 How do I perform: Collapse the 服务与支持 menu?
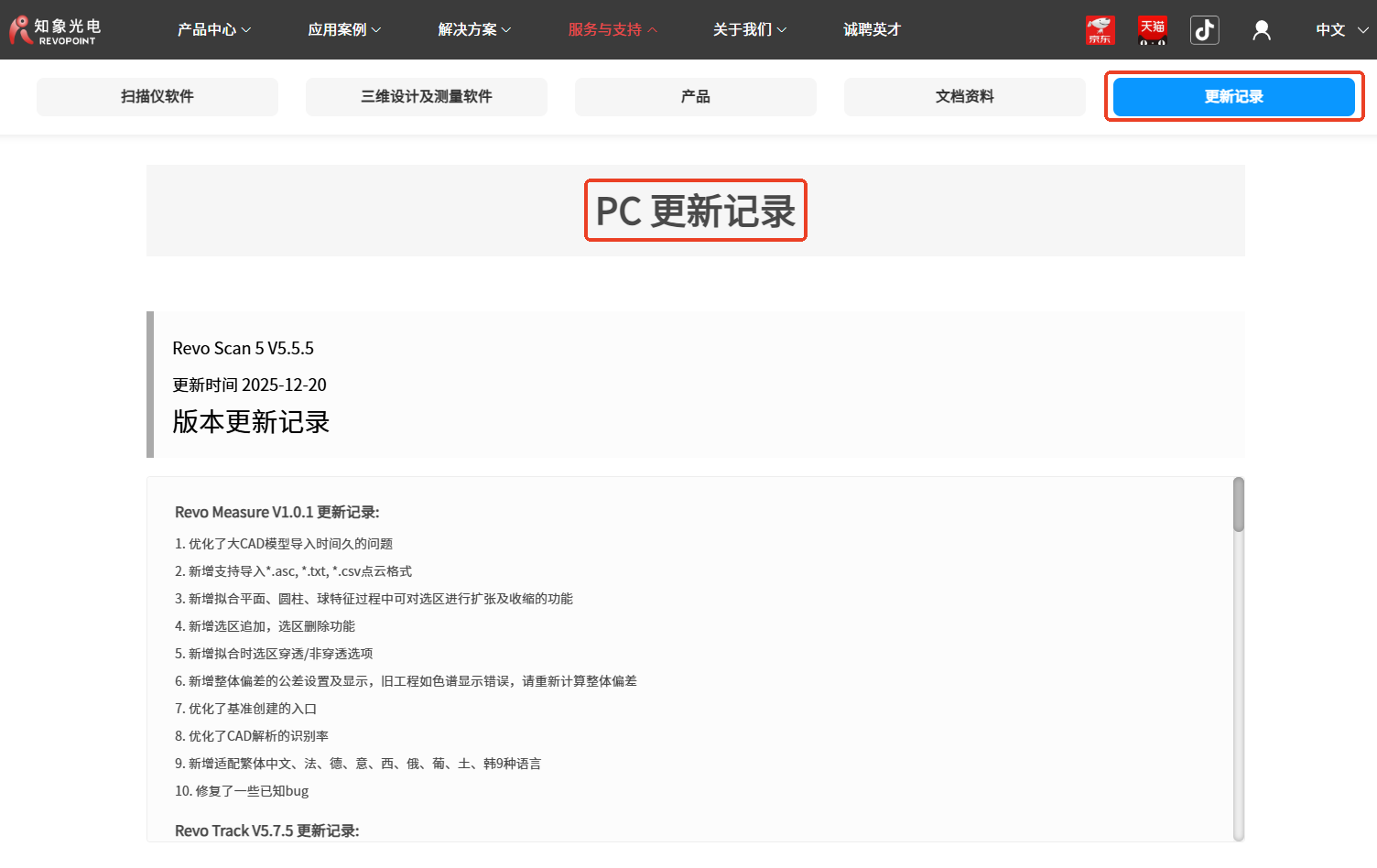pos(613,30)
